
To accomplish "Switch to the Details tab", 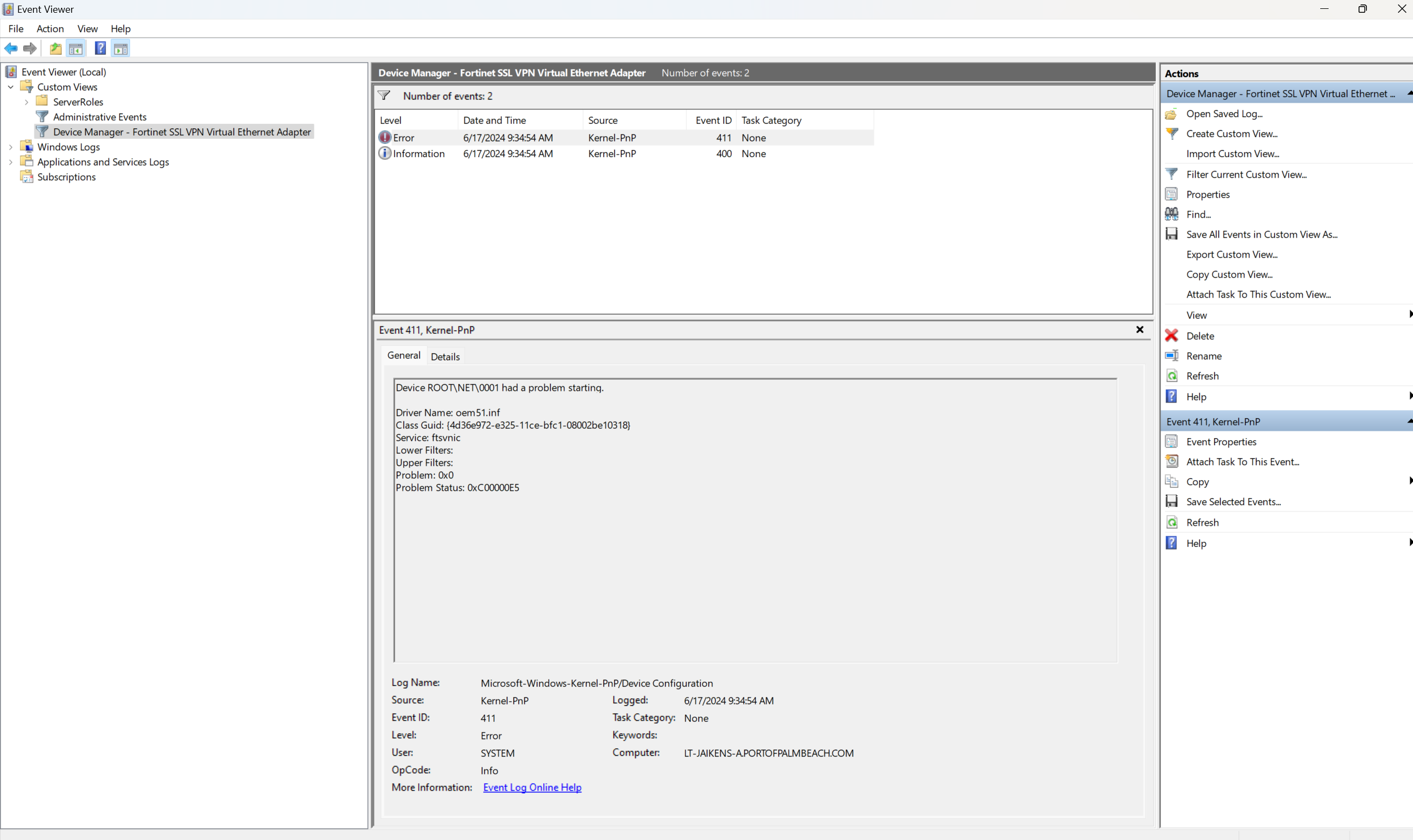I will click(x=445, y=356).
